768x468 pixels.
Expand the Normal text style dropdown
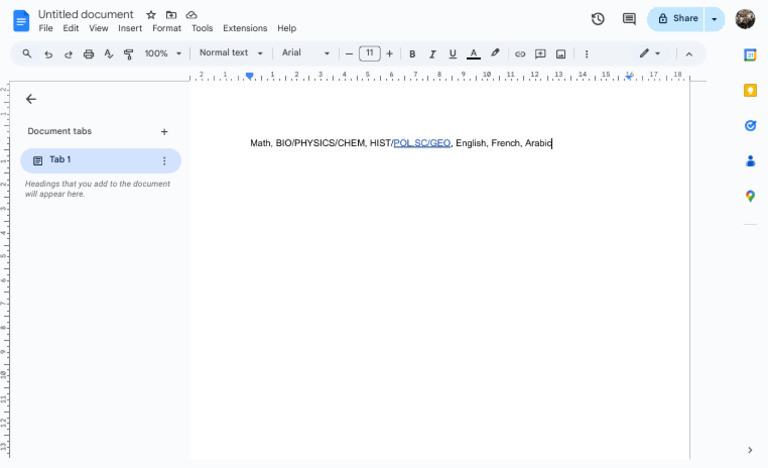coord(231,53)
